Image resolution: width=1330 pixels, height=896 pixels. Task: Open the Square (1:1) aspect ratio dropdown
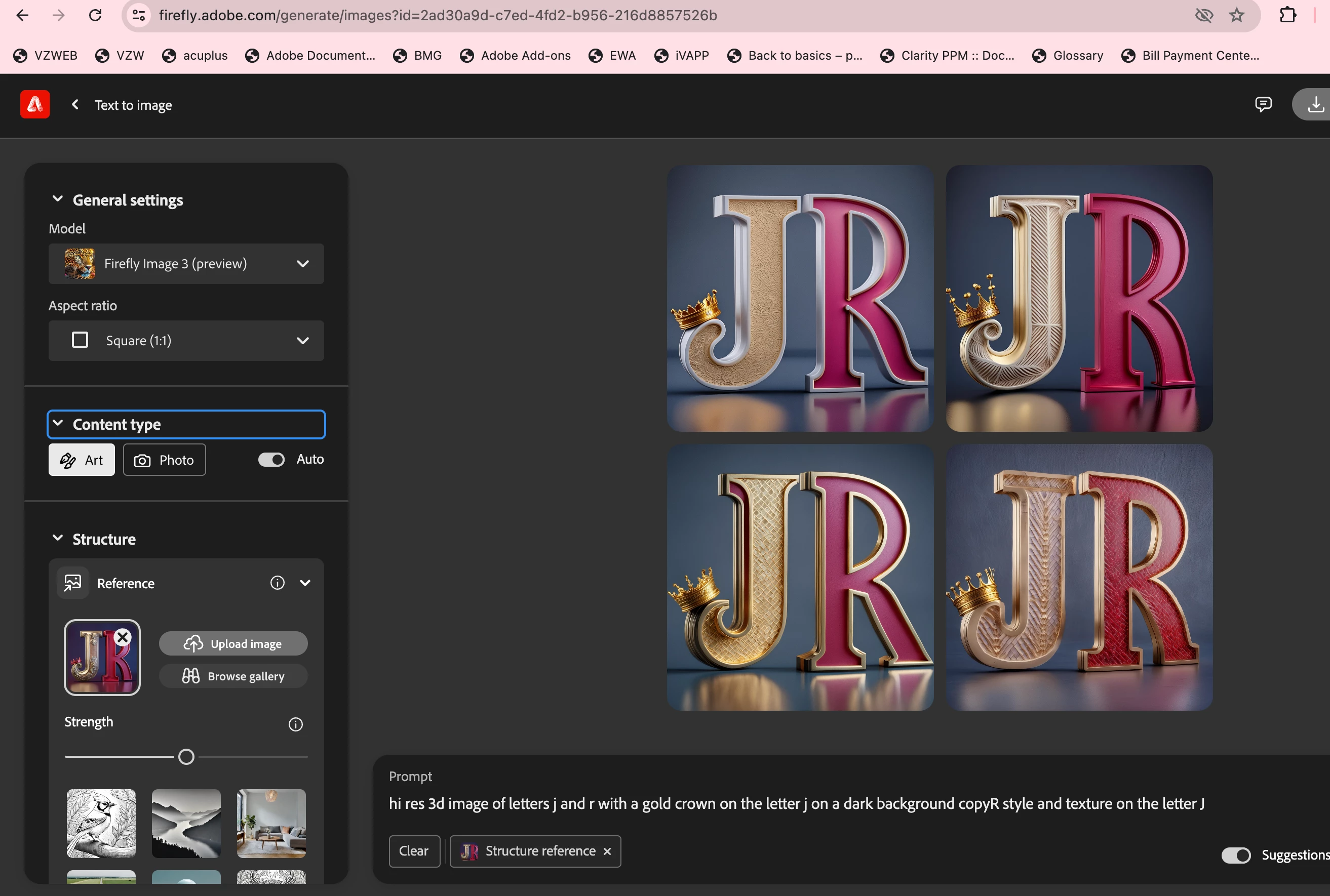click(x=186, y=341)
